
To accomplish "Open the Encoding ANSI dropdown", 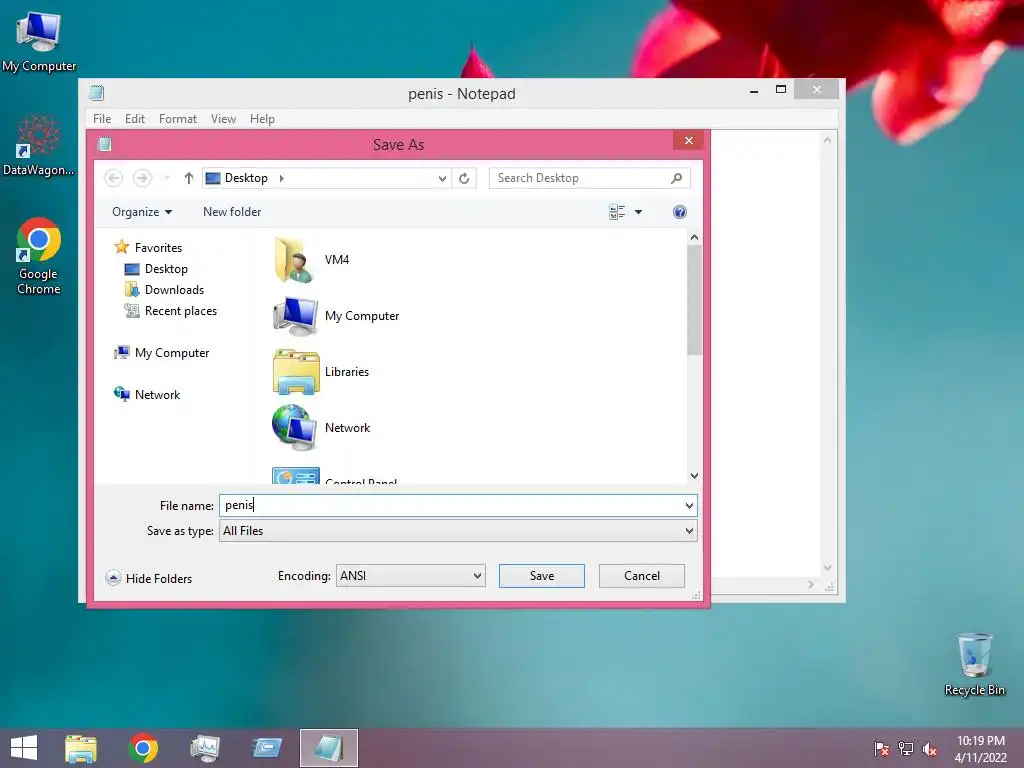I will pos(410,575).
